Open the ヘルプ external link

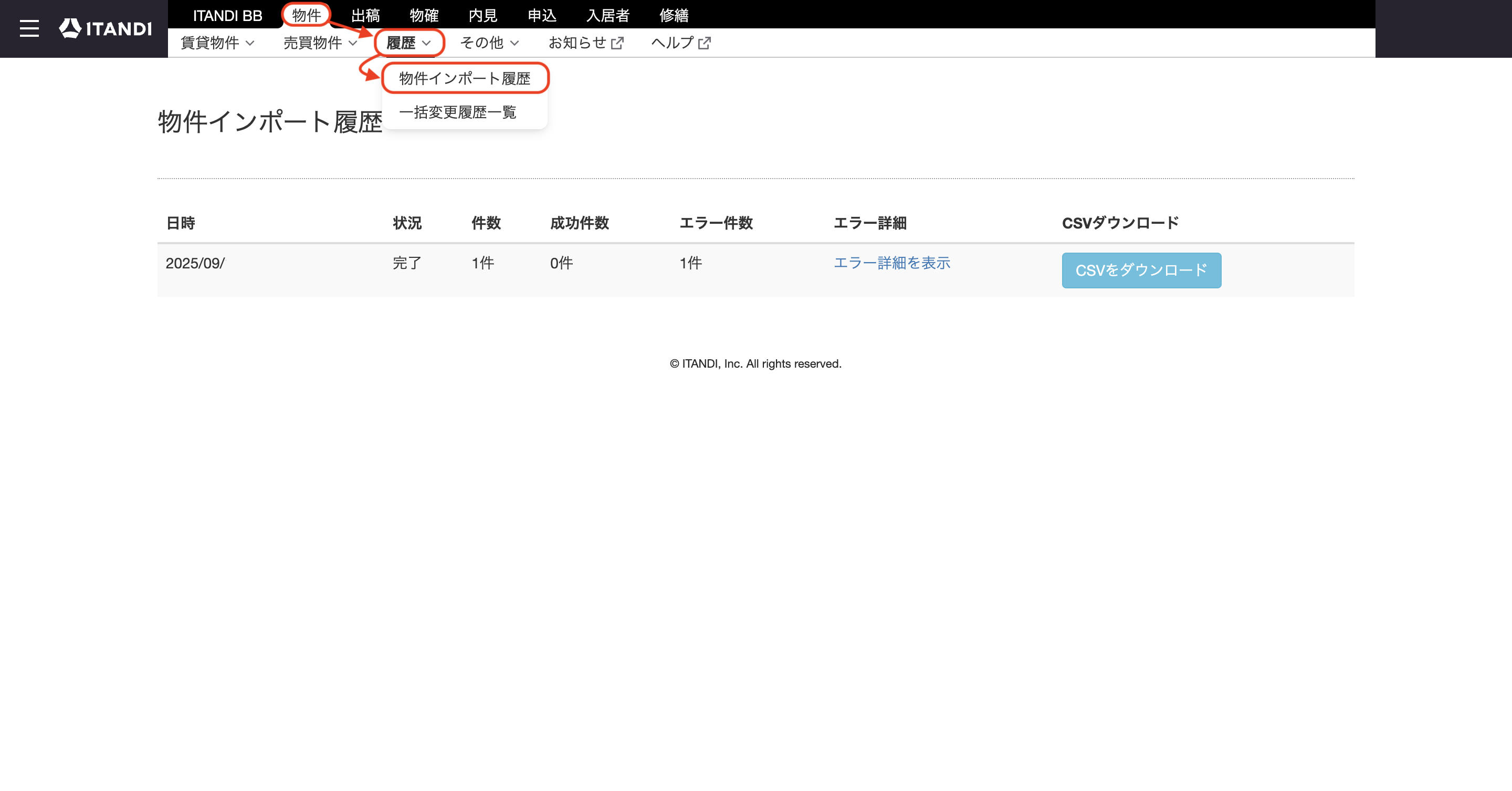[x=681, y=43]
